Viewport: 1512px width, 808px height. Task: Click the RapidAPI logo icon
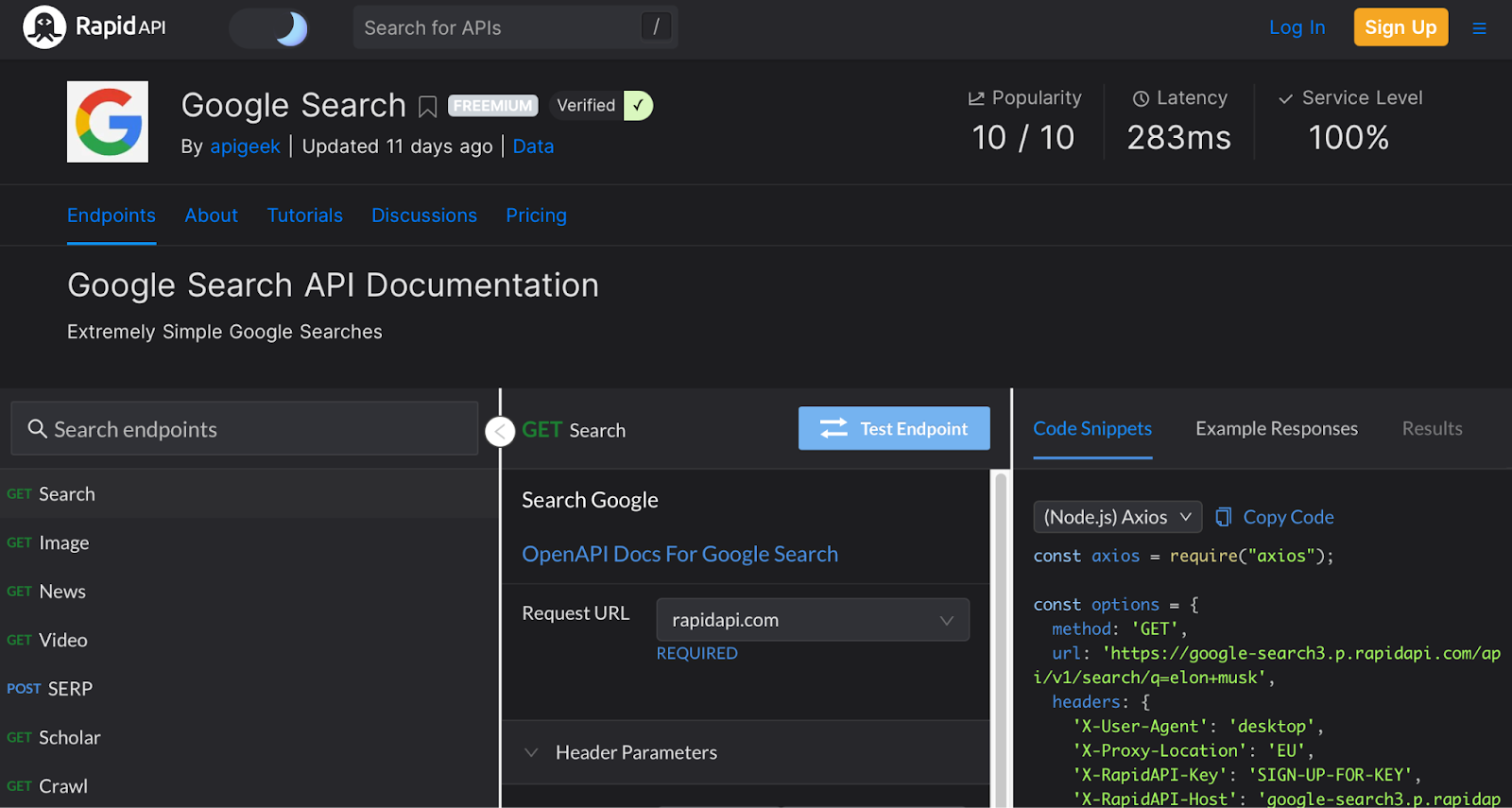[44, 26]
